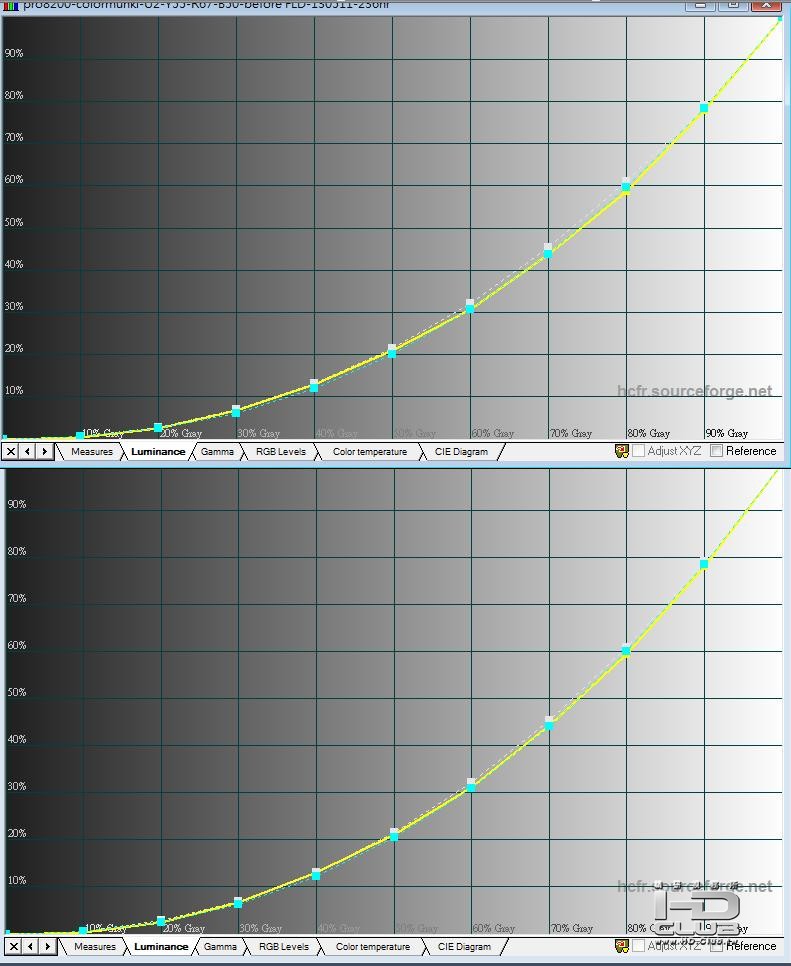Select the 90% Gray data point, lower graph

click(704, 564)
